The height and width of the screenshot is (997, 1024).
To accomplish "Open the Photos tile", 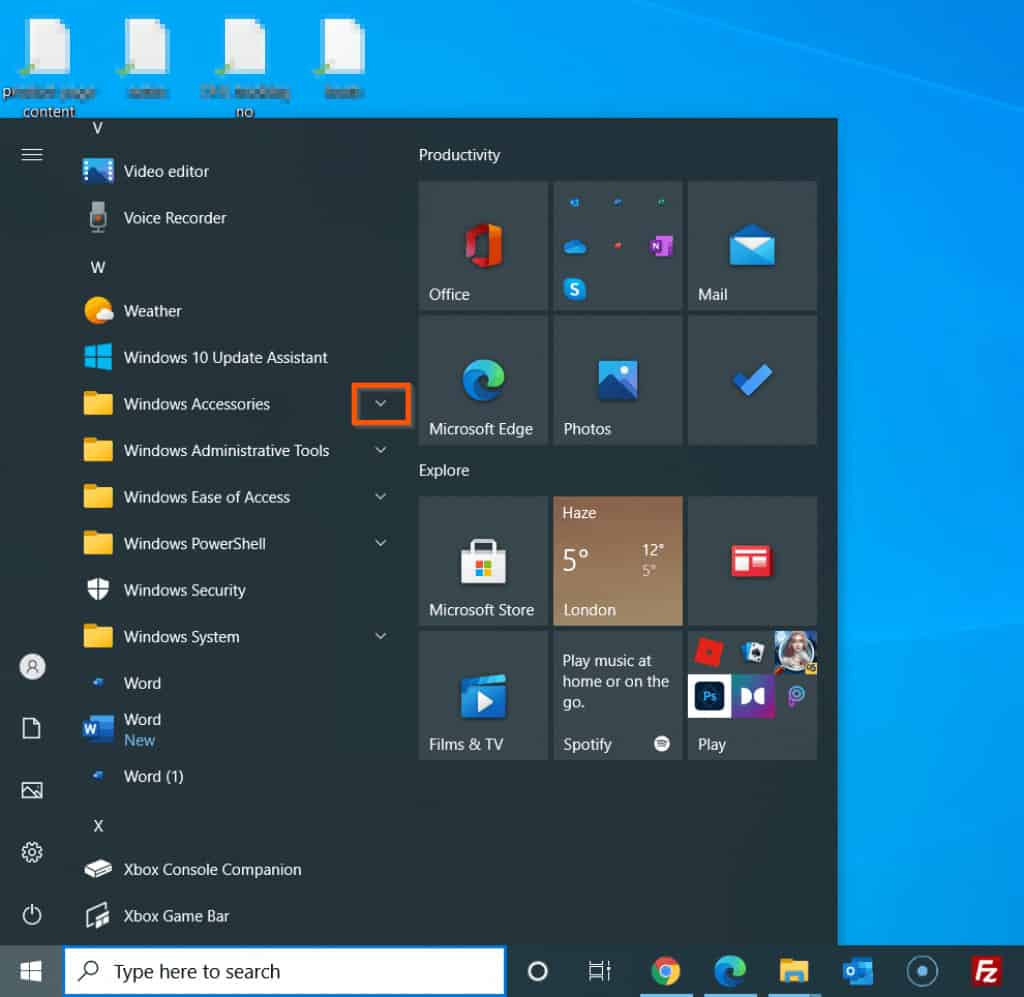I will pos(618,380).
